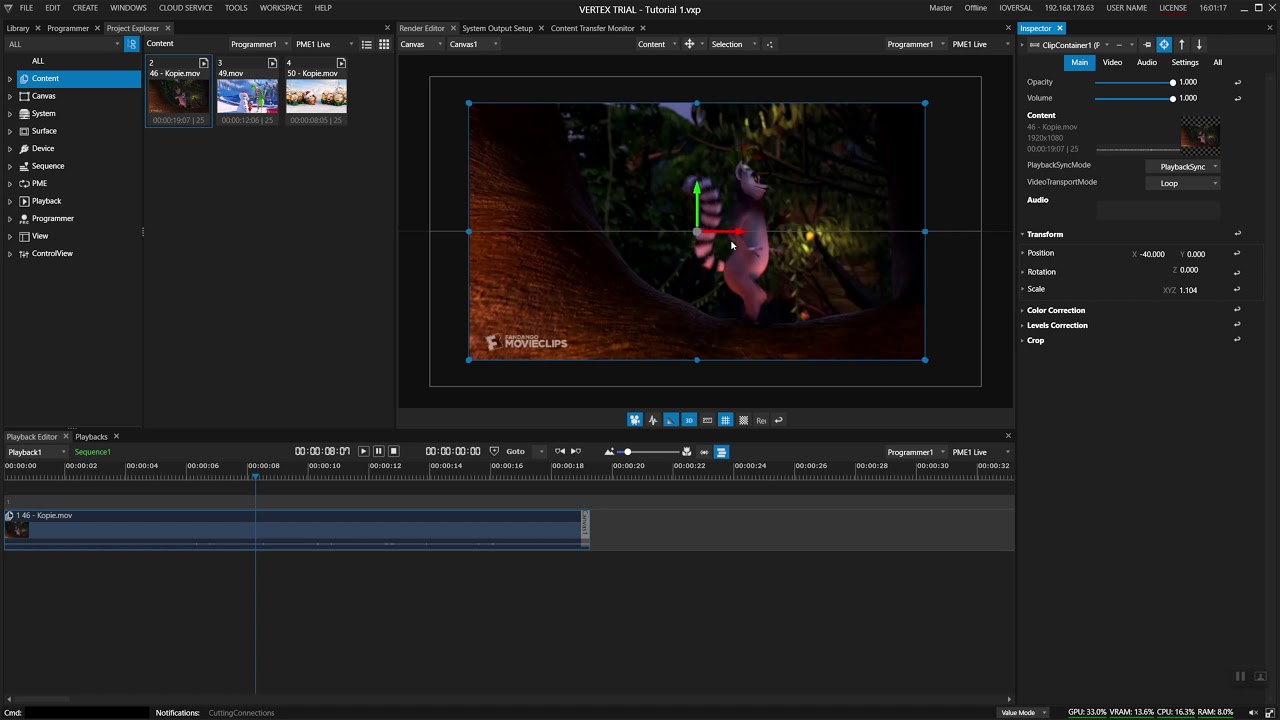The image size is (1280, 720).
Task: Expand the Sequence tree node
Action: [10, 166]
